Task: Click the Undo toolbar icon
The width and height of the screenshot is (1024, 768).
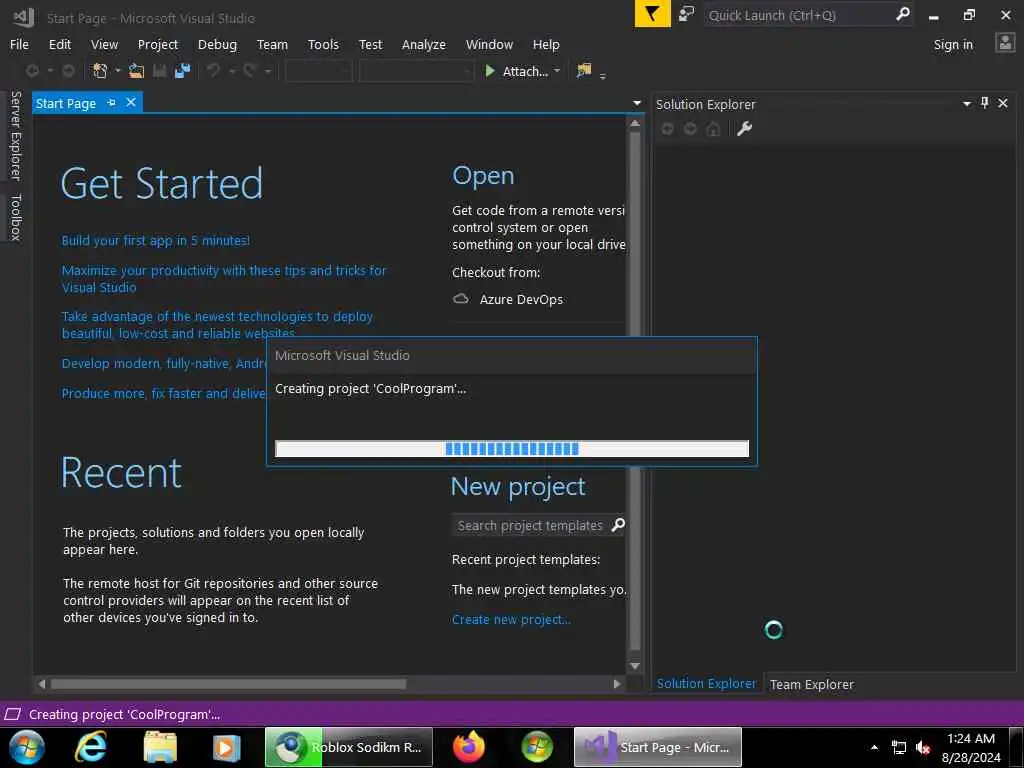Action: pos(214,71)
